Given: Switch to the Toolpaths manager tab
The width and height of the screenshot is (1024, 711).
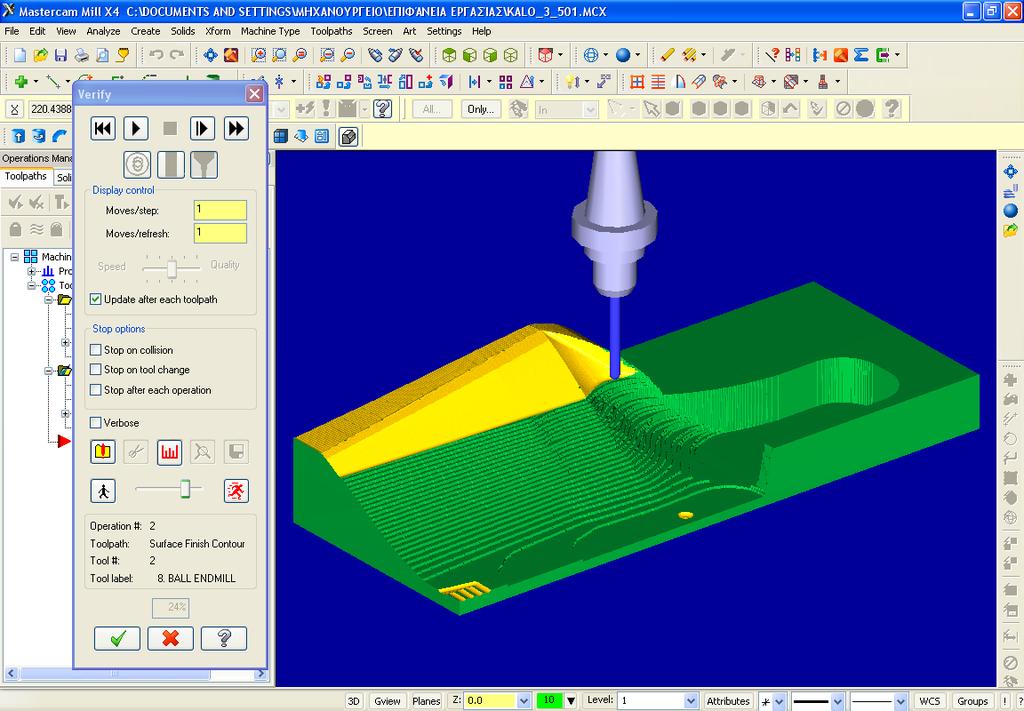Looking at the screenshot, I should (x=25, y=176).
